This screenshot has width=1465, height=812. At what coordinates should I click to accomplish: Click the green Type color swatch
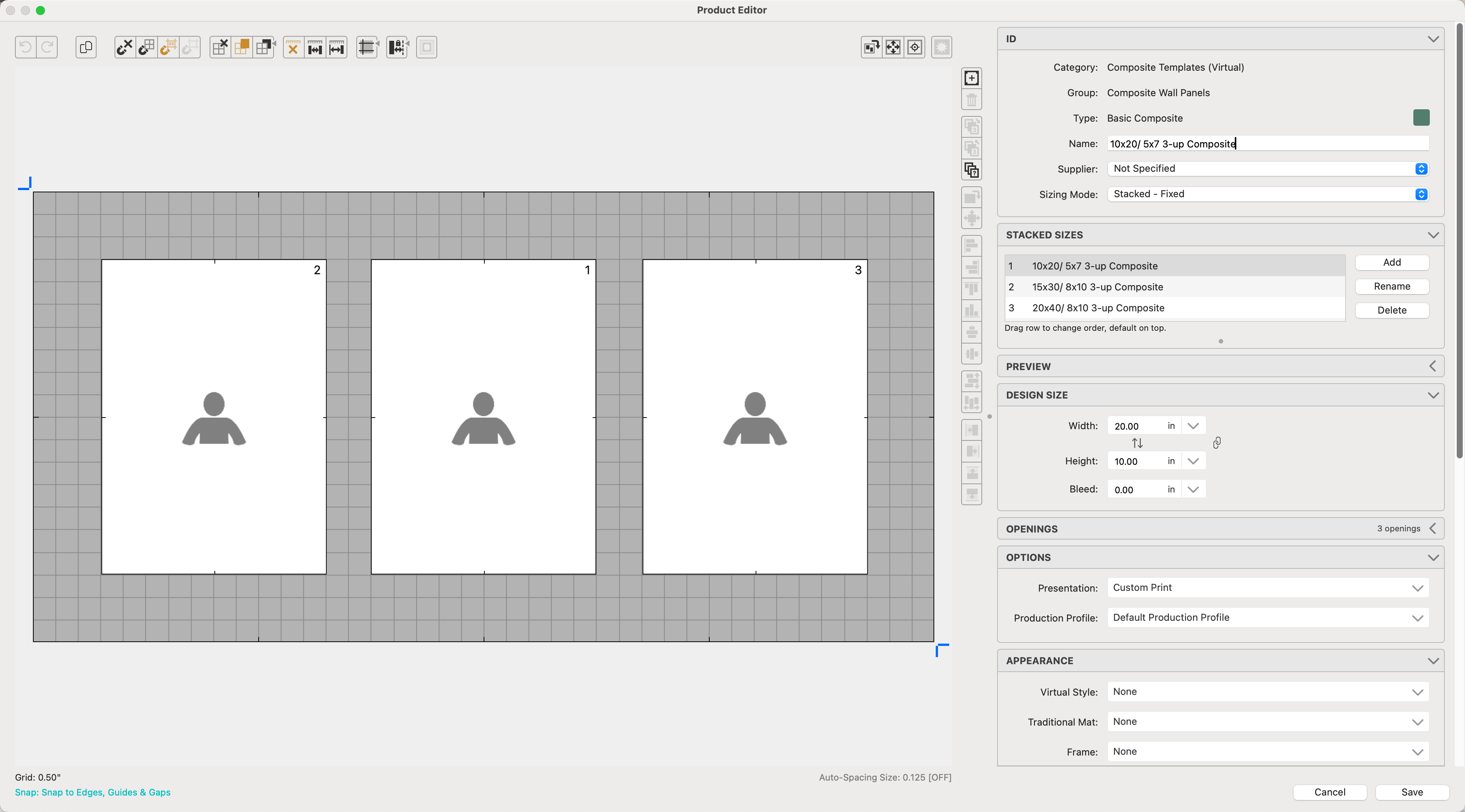pos(1420,118)
